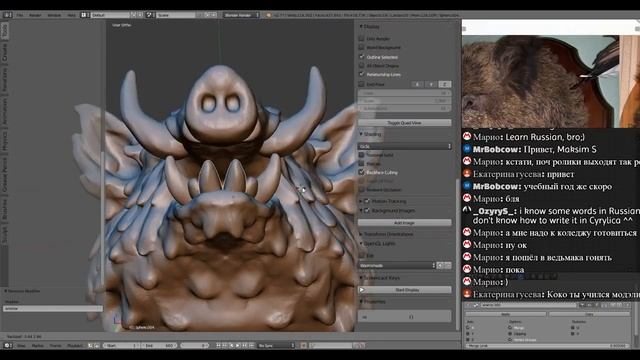
Task: Click the grid Subdivisions value field
Action: (x=405, y=108)
